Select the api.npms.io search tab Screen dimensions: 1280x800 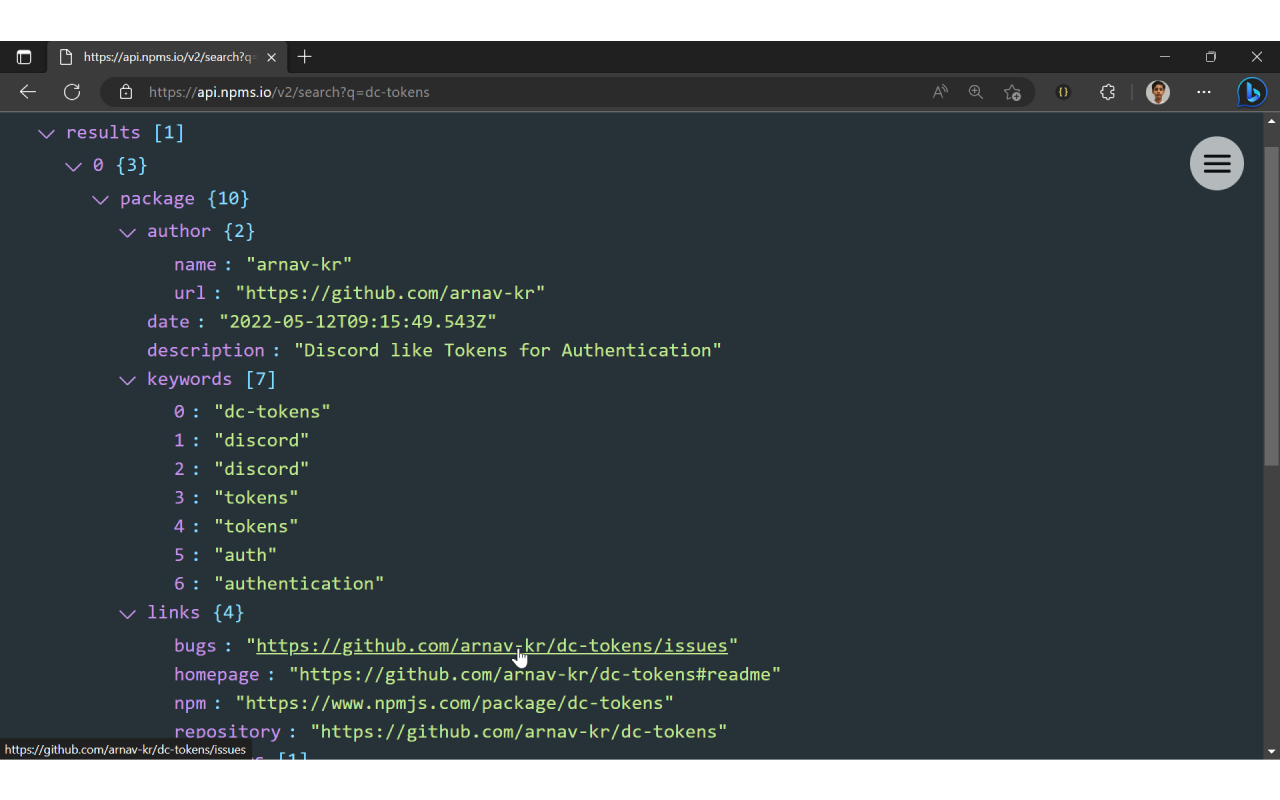pos(166,57)
